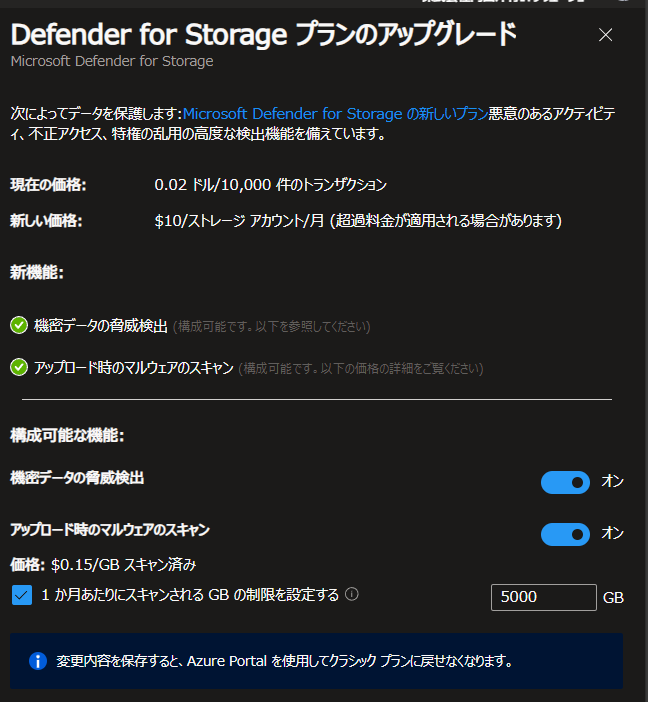Click blue info icon in Azure Portal notice

[x=38, y=661]
